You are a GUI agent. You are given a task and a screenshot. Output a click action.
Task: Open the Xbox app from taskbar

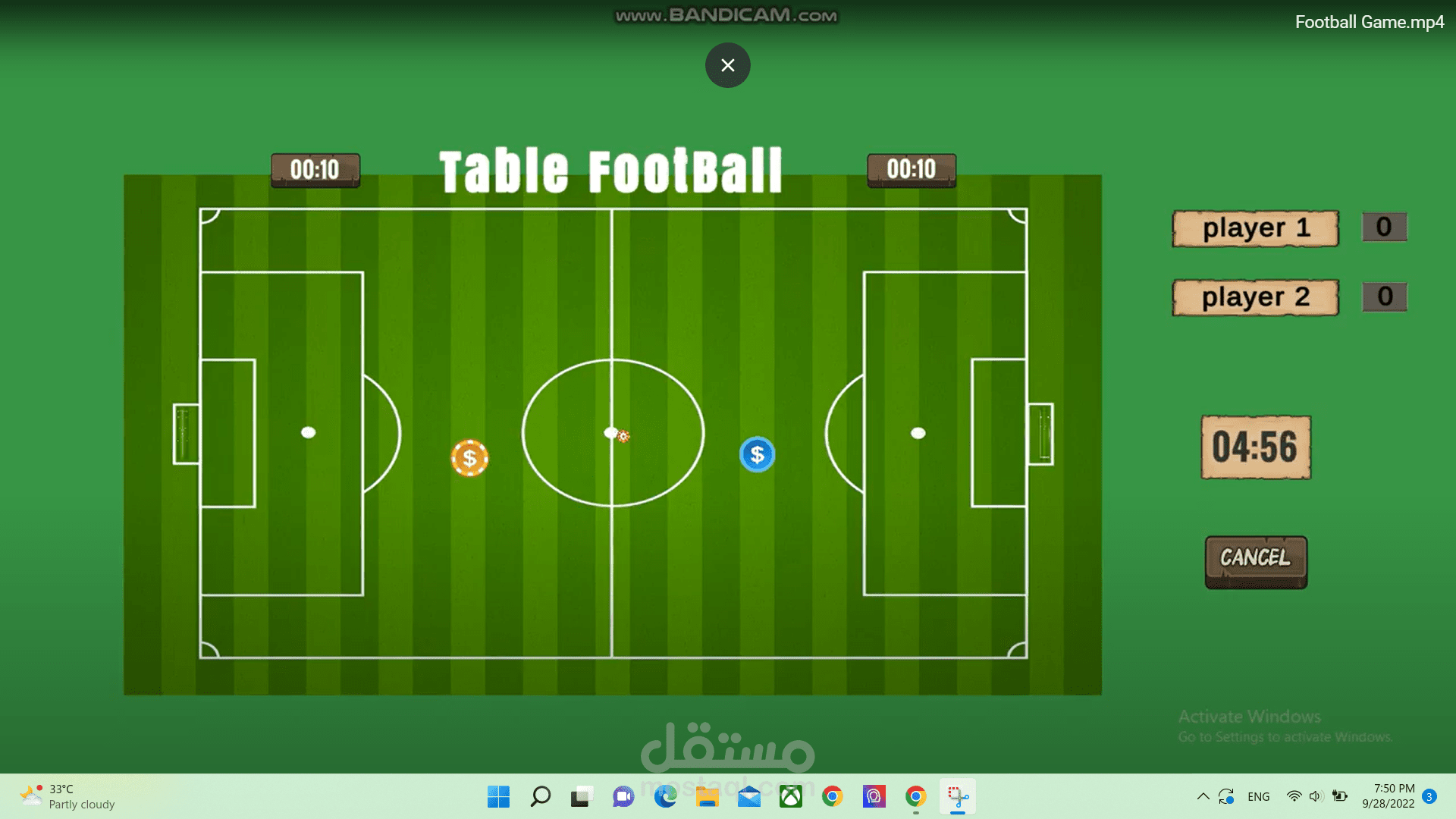(x=790, y=796)
